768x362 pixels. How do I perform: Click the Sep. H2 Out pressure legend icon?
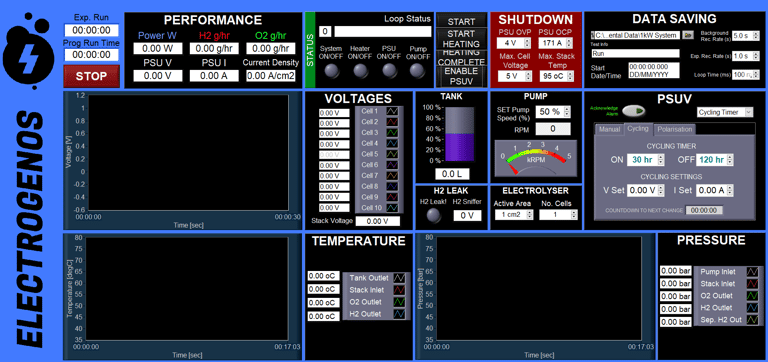tap(752, 320)
